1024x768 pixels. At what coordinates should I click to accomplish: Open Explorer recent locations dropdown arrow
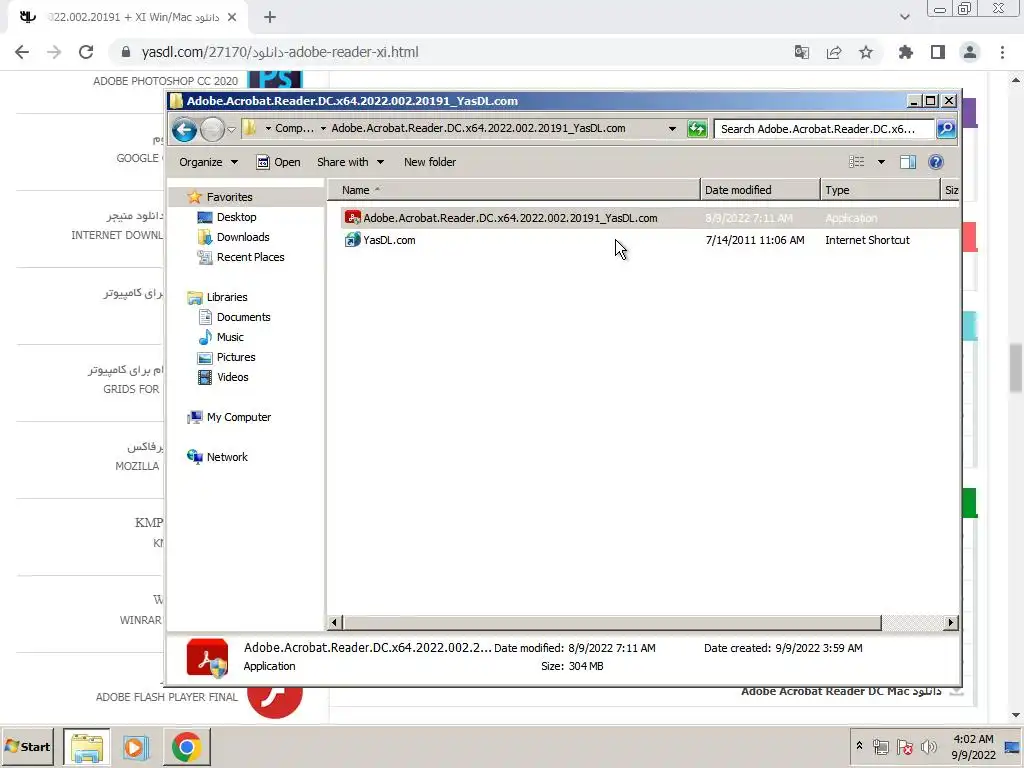point(231,129)
